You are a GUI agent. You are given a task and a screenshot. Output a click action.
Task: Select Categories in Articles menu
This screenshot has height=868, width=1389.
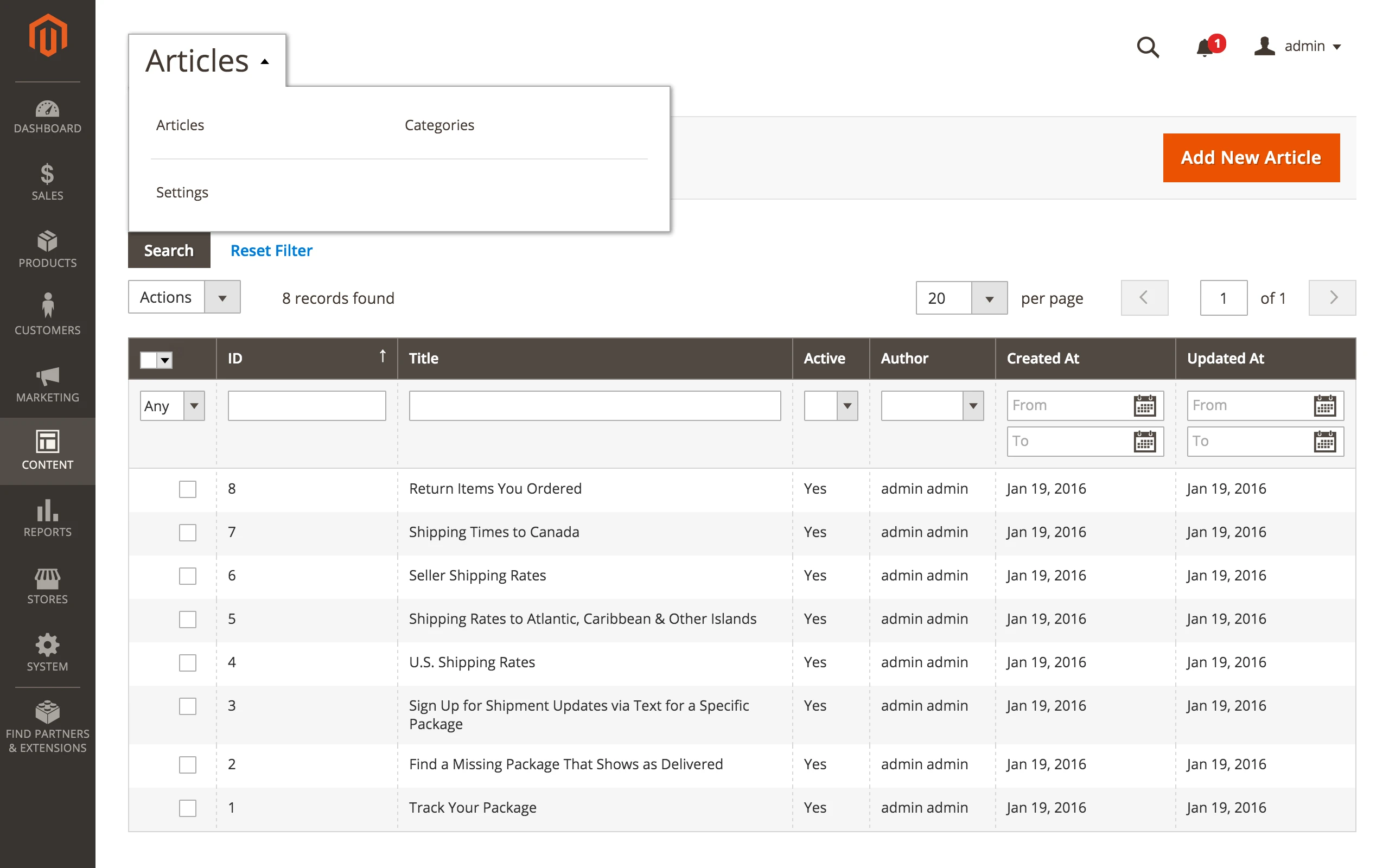(439, 125)
